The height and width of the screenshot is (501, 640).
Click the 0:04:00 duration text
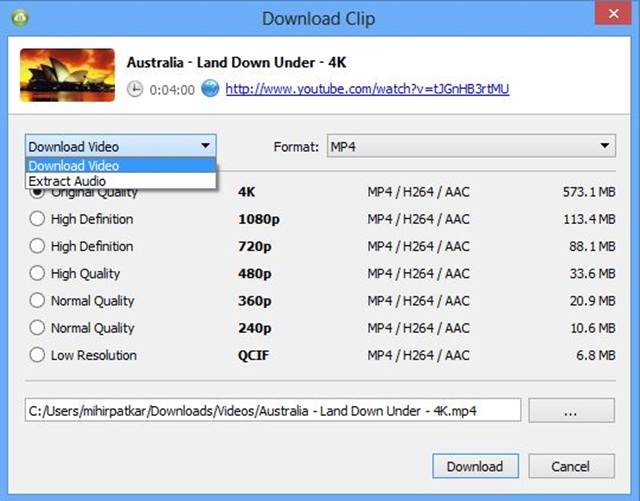(x=172, y=90)
